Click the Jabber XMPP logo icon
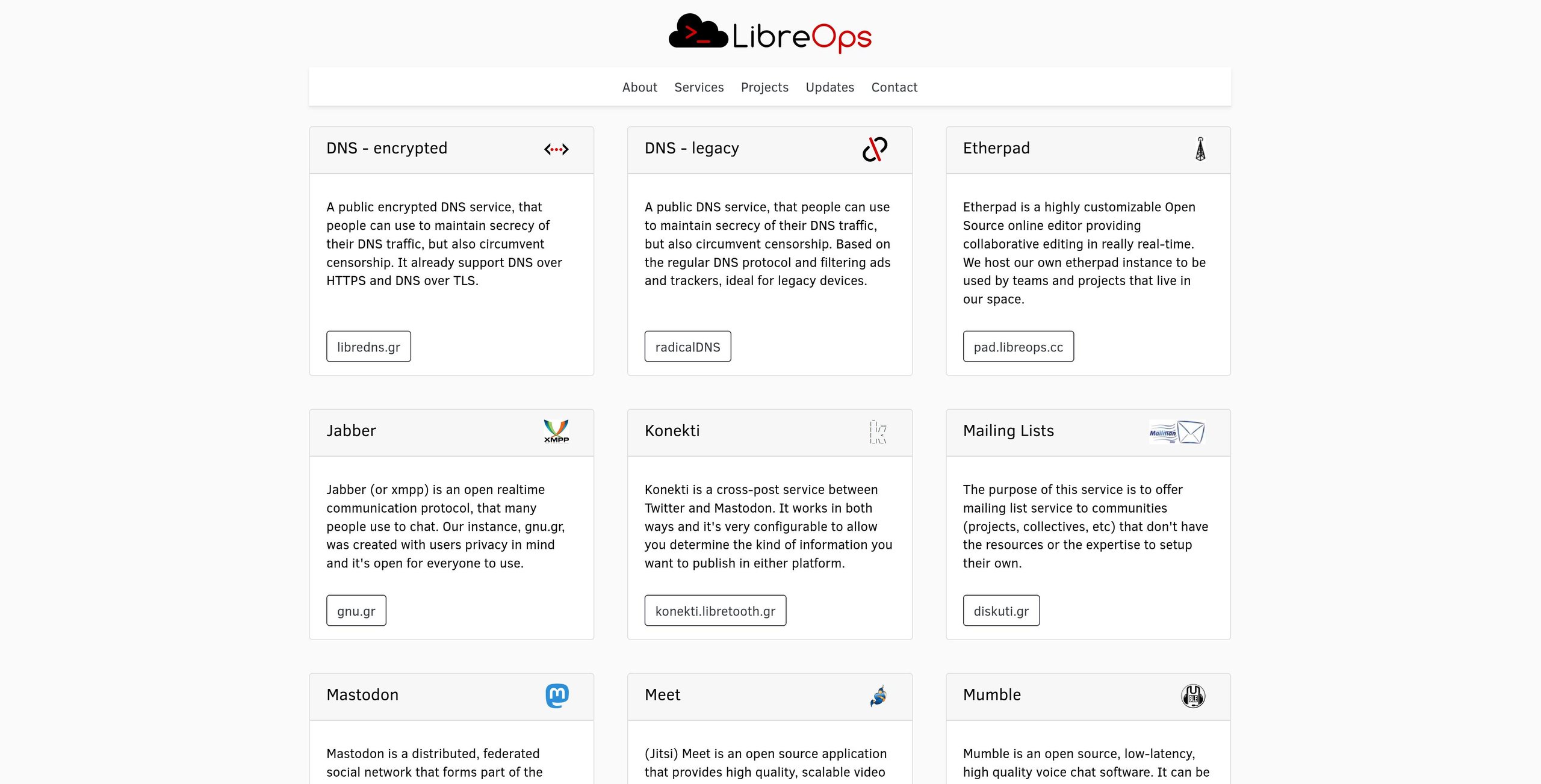This screenshot has height=784, width=1541. click(x=556, y=431)
